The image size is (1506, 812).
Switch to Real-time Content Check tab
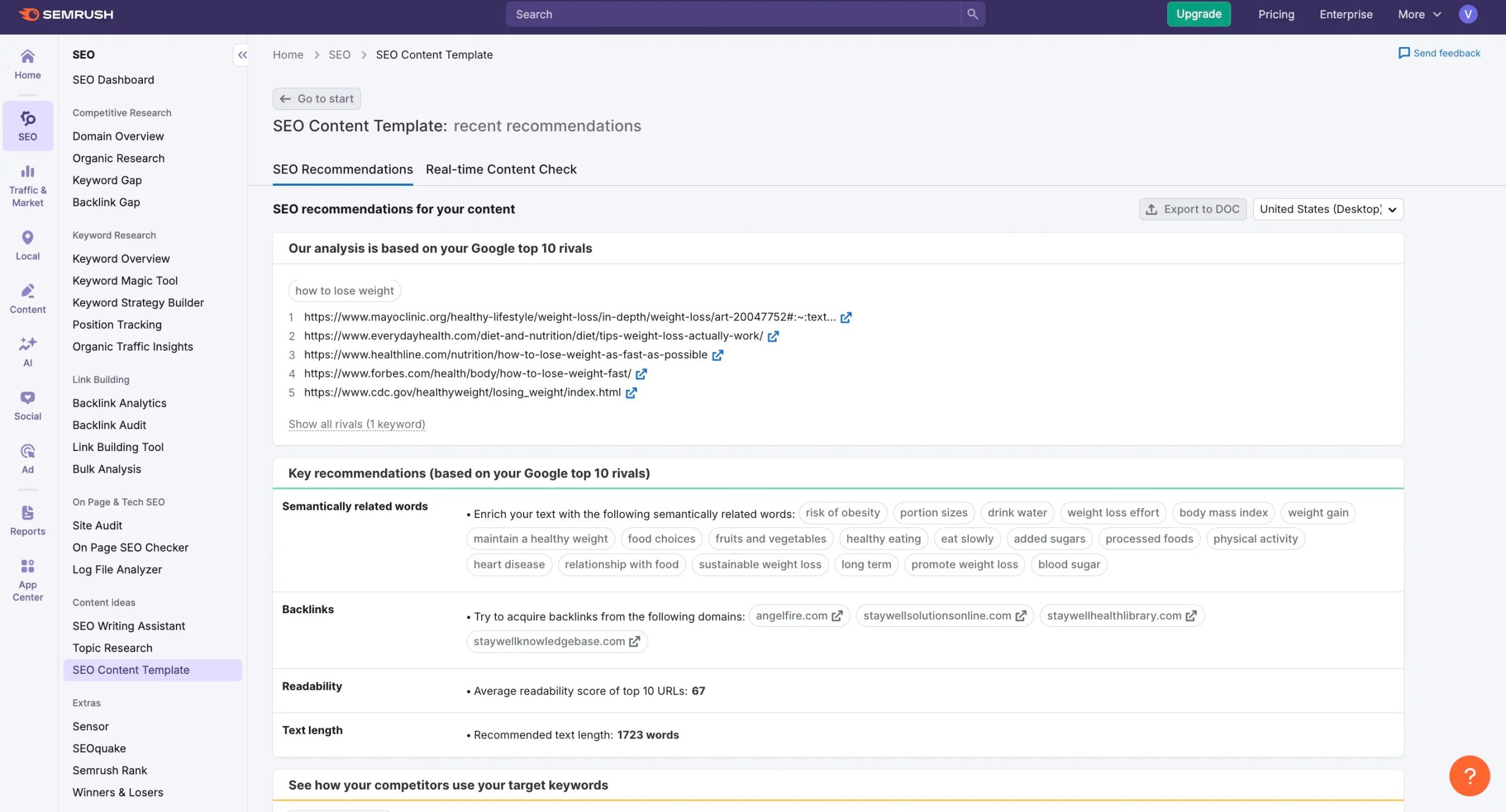501,169
